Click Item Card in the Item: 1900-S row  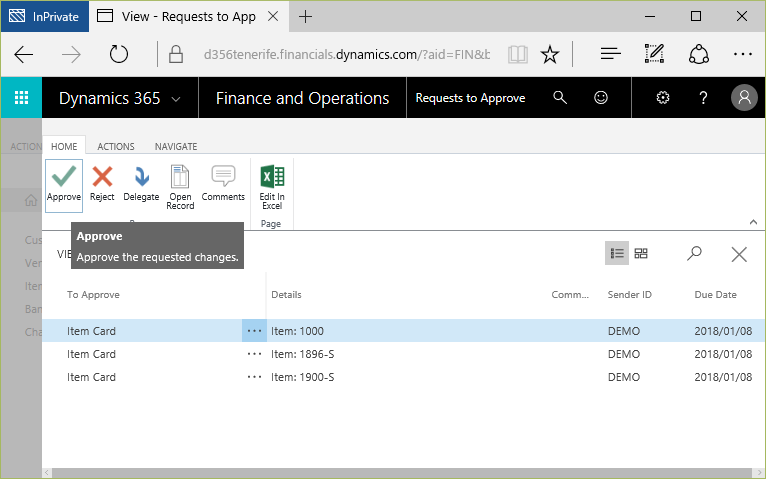pyautogui.click(x=91, y=377)
